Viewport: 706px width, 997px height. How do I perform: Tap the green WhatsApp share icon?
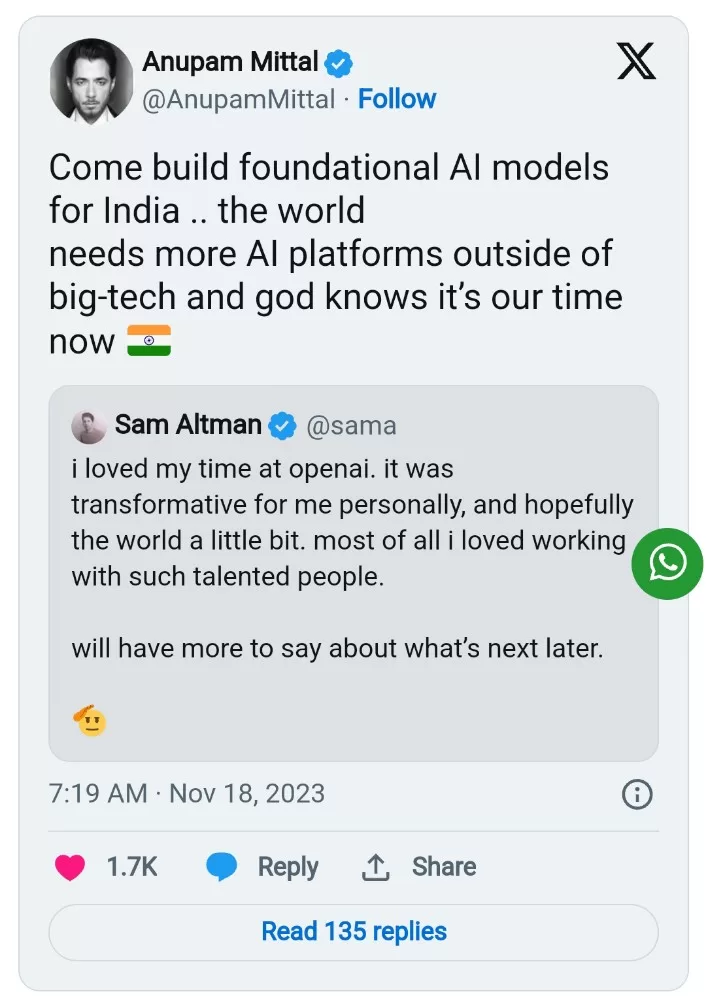(x=667, y=563)
